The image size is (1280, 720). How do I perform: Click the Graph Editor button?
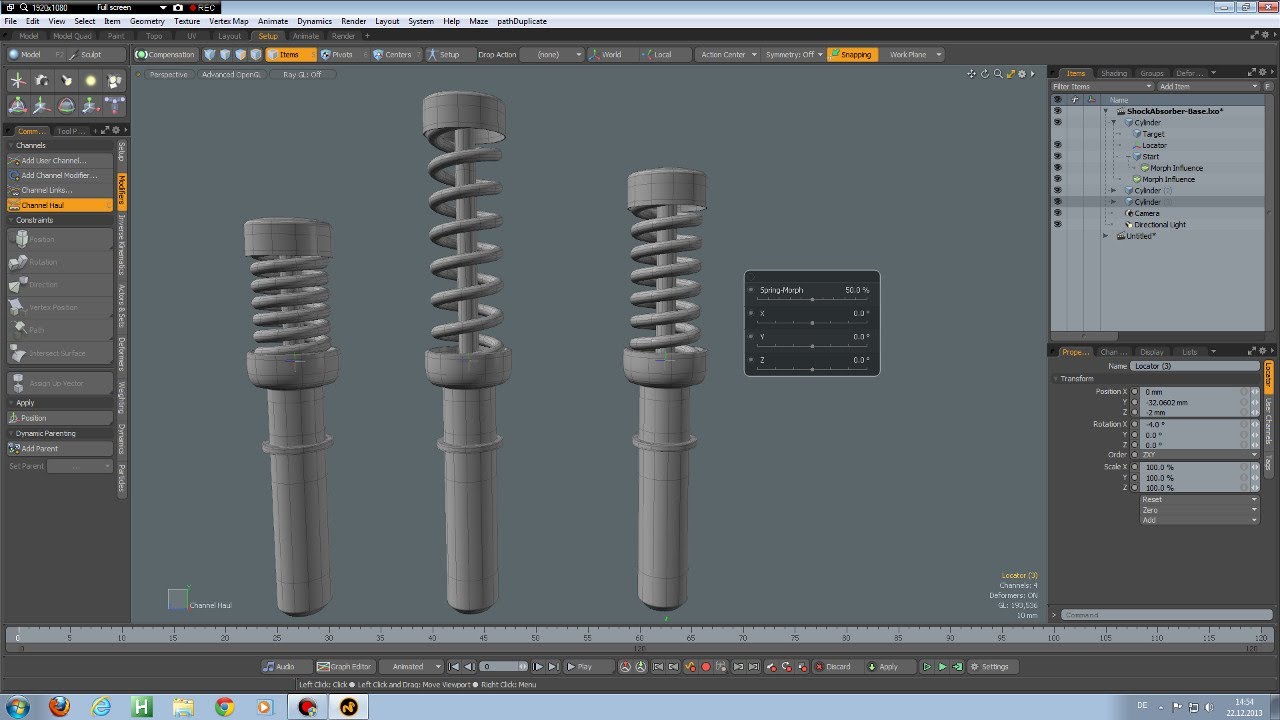click(x=344, y=666)
